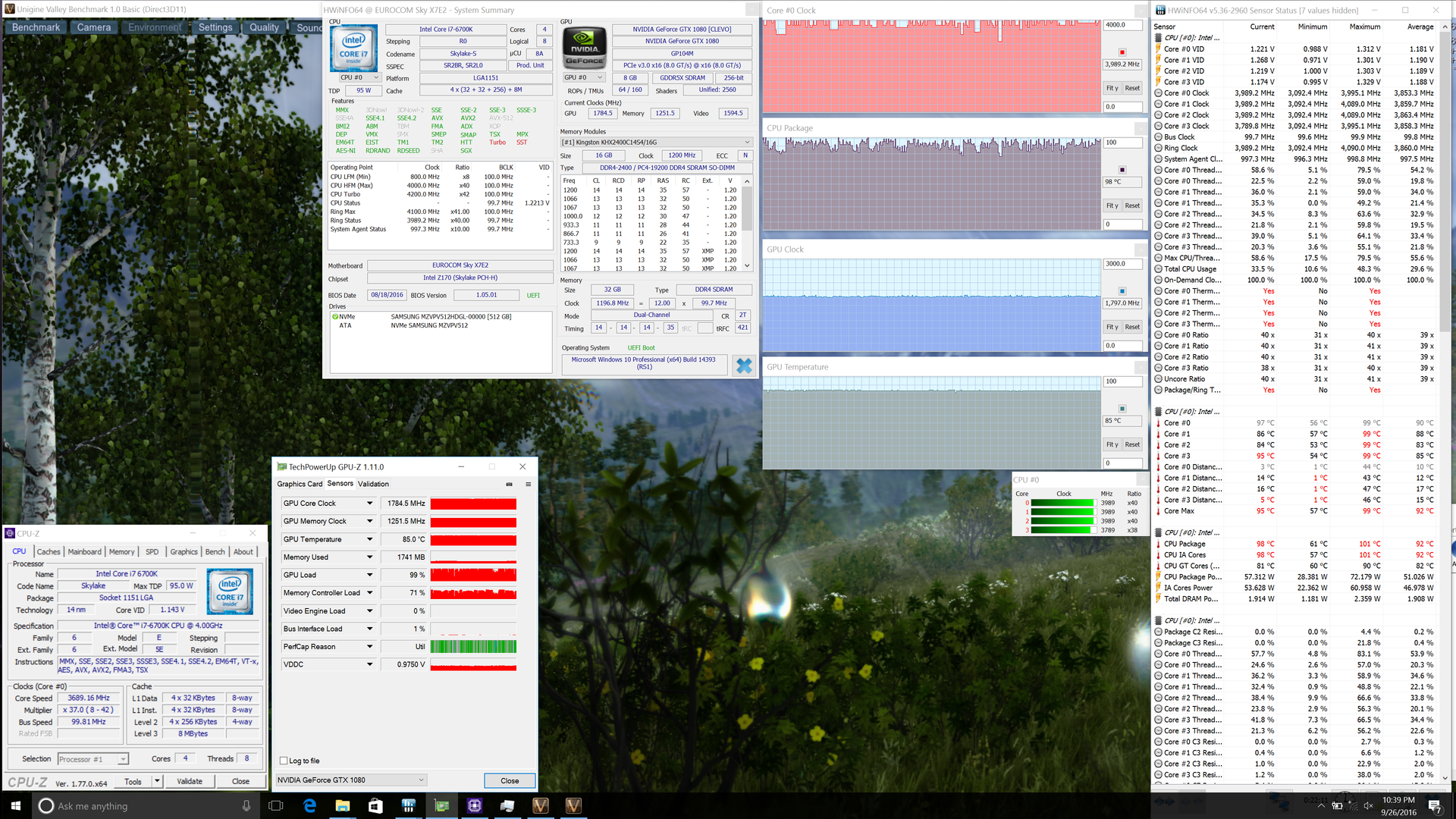Open the CPU-Z Mainboard tab
The image size is (1456, 819).
click(84, 552)
